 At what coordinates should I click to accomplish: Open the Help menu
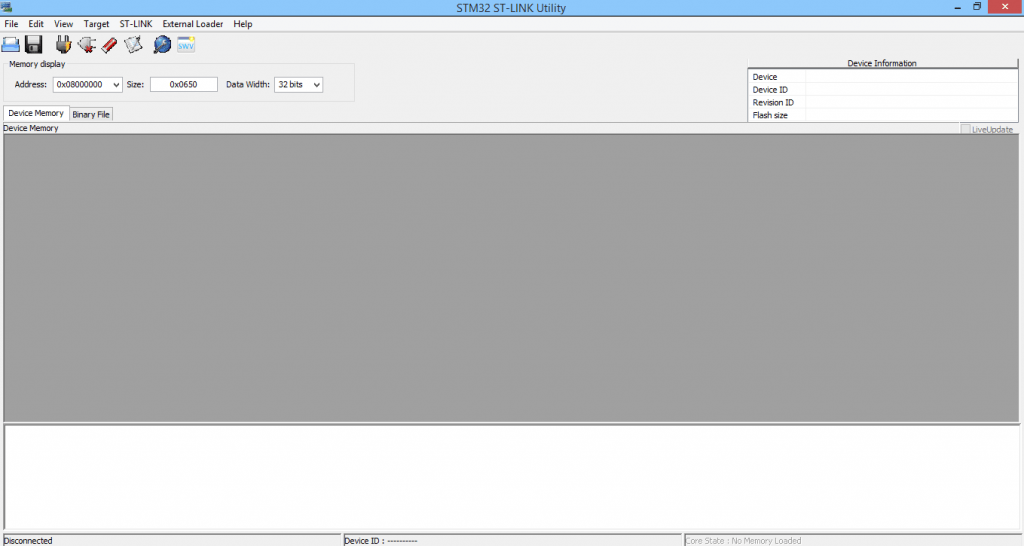coord(242,24)
